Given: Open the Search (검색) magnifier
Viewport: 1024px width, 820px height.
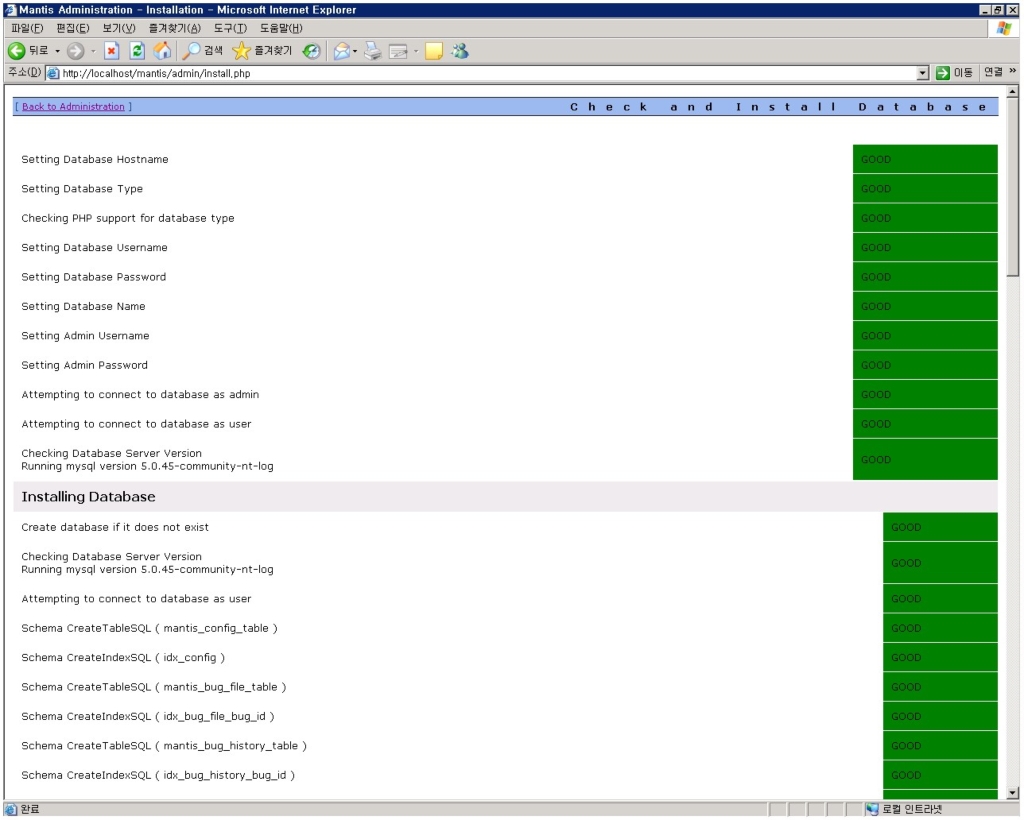Looking at the screenshot, I should tap(191, 51).
